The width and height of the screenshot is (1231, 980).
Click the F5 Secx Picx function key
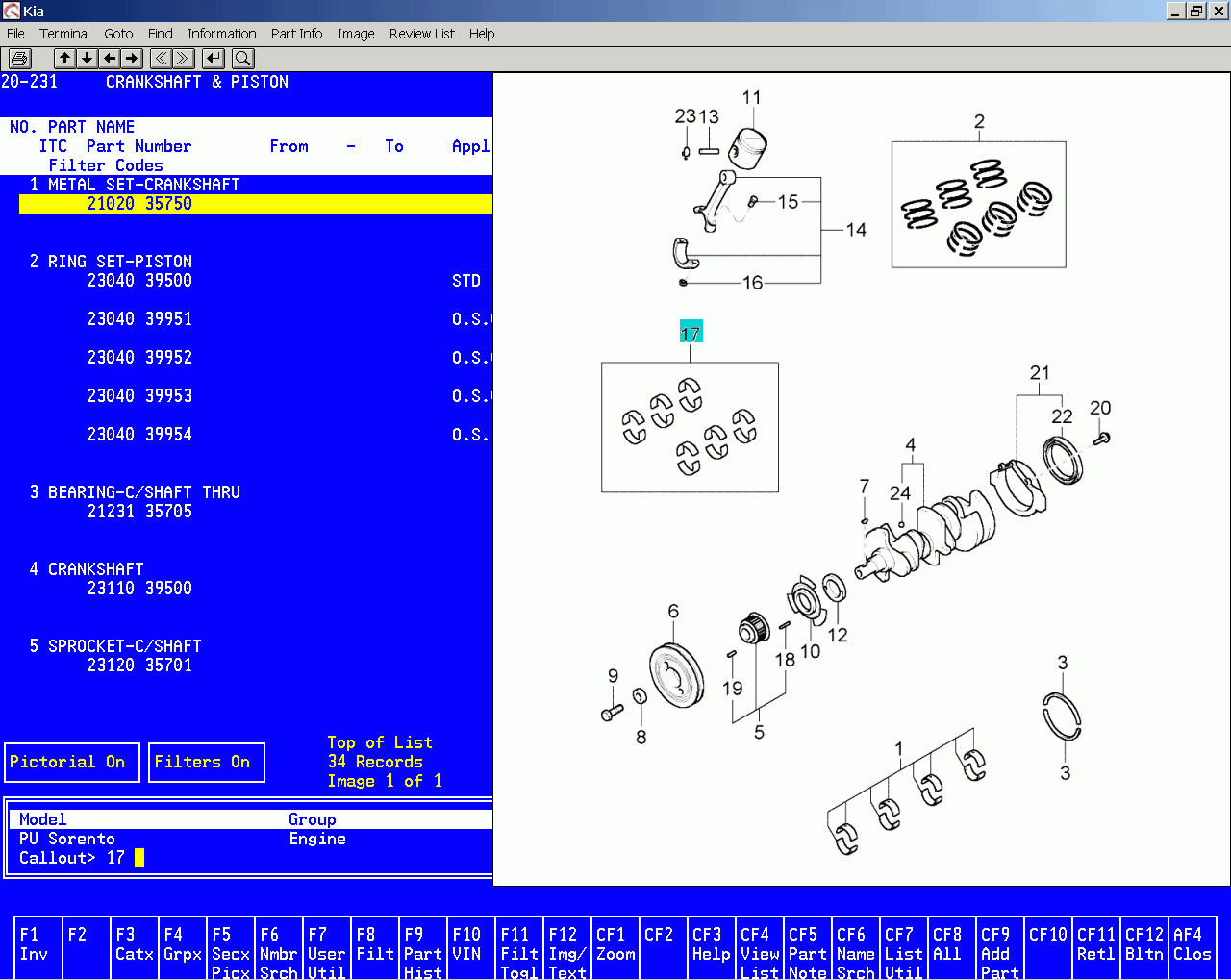(x=231, y=950)
